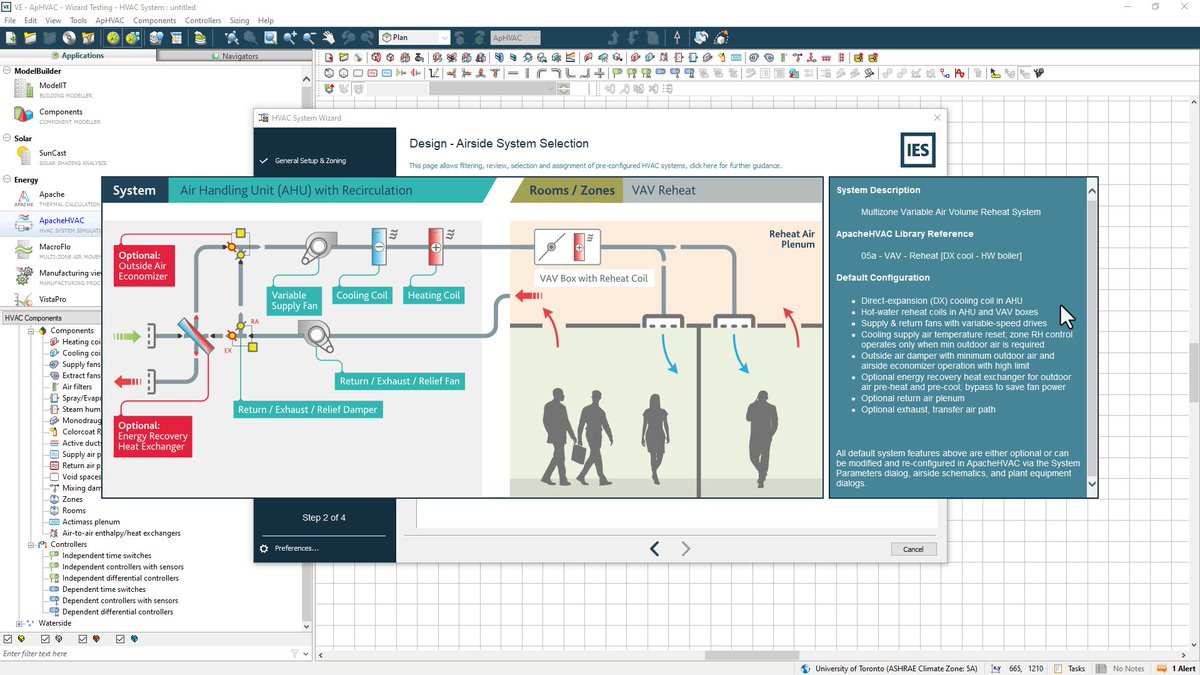Open the Controllers menu
Image resolution: width=1200 pixels, height=675 pixels.
click(203, 20)
